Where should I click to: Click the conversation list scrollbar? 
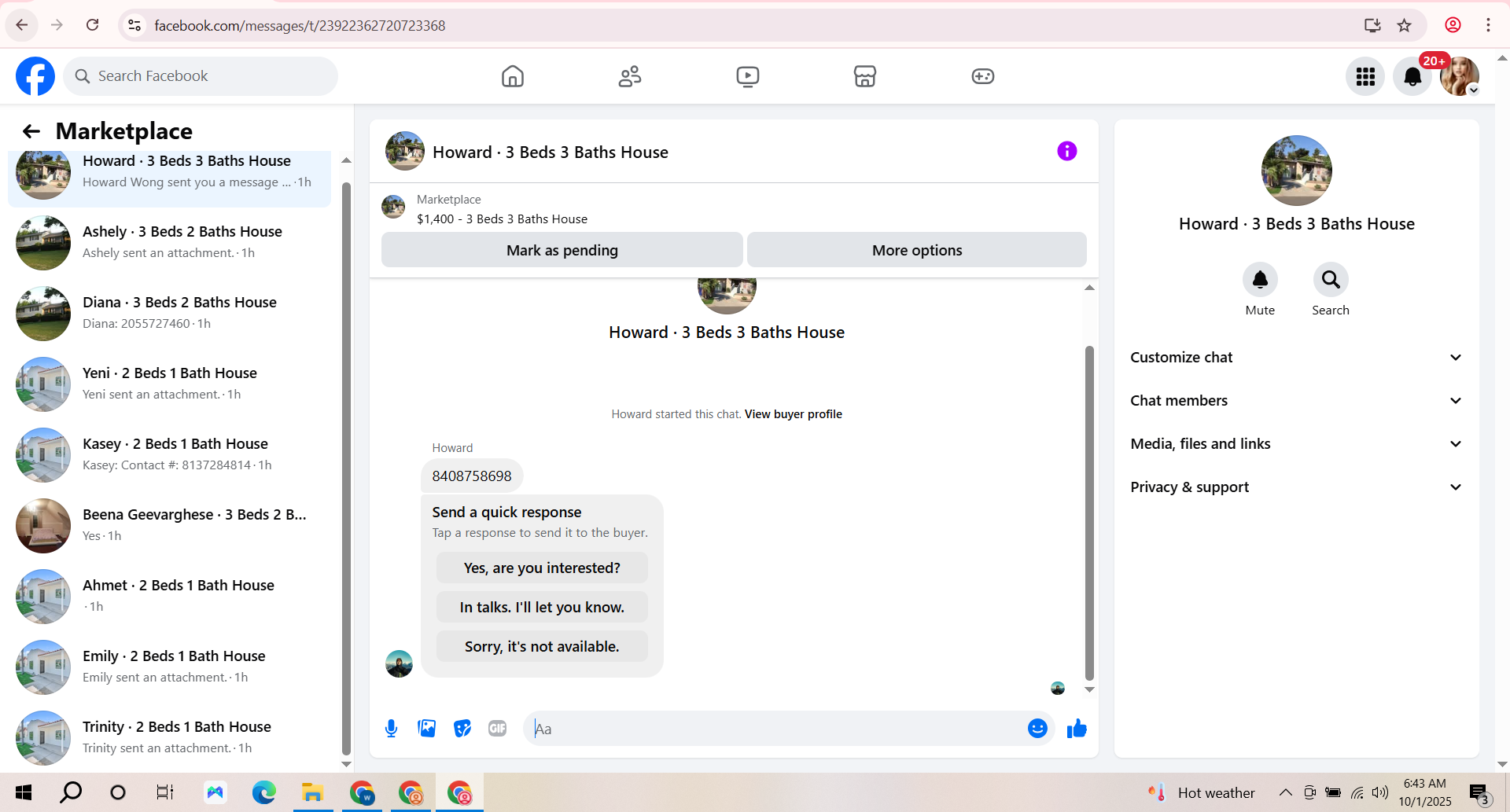[x=346, y=468]
